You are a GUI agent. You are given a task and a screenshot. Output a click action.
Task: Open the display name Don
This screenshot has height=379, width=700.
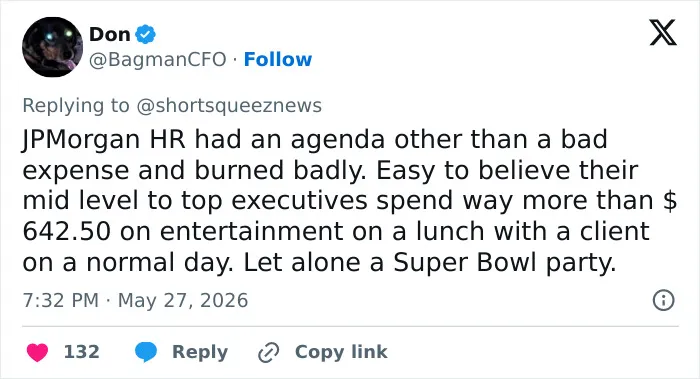110,34
